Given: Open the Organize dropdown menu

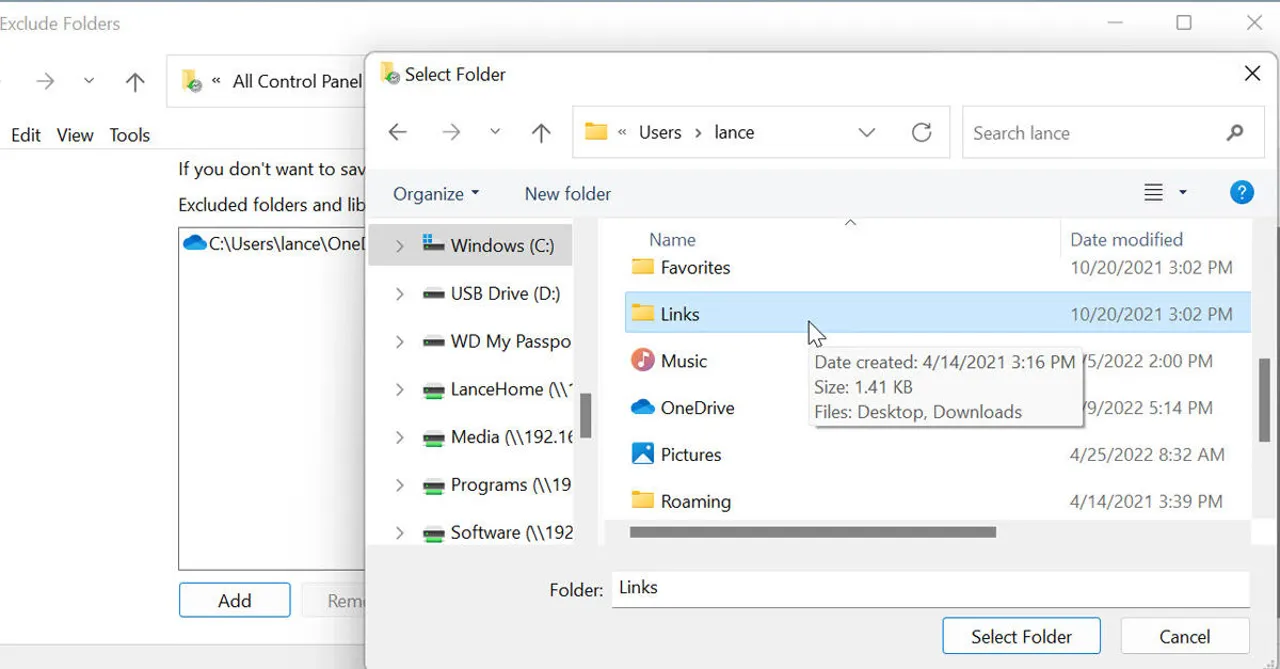Looking at the screenshot, I should pyautogui.click(x=436, y=194).
